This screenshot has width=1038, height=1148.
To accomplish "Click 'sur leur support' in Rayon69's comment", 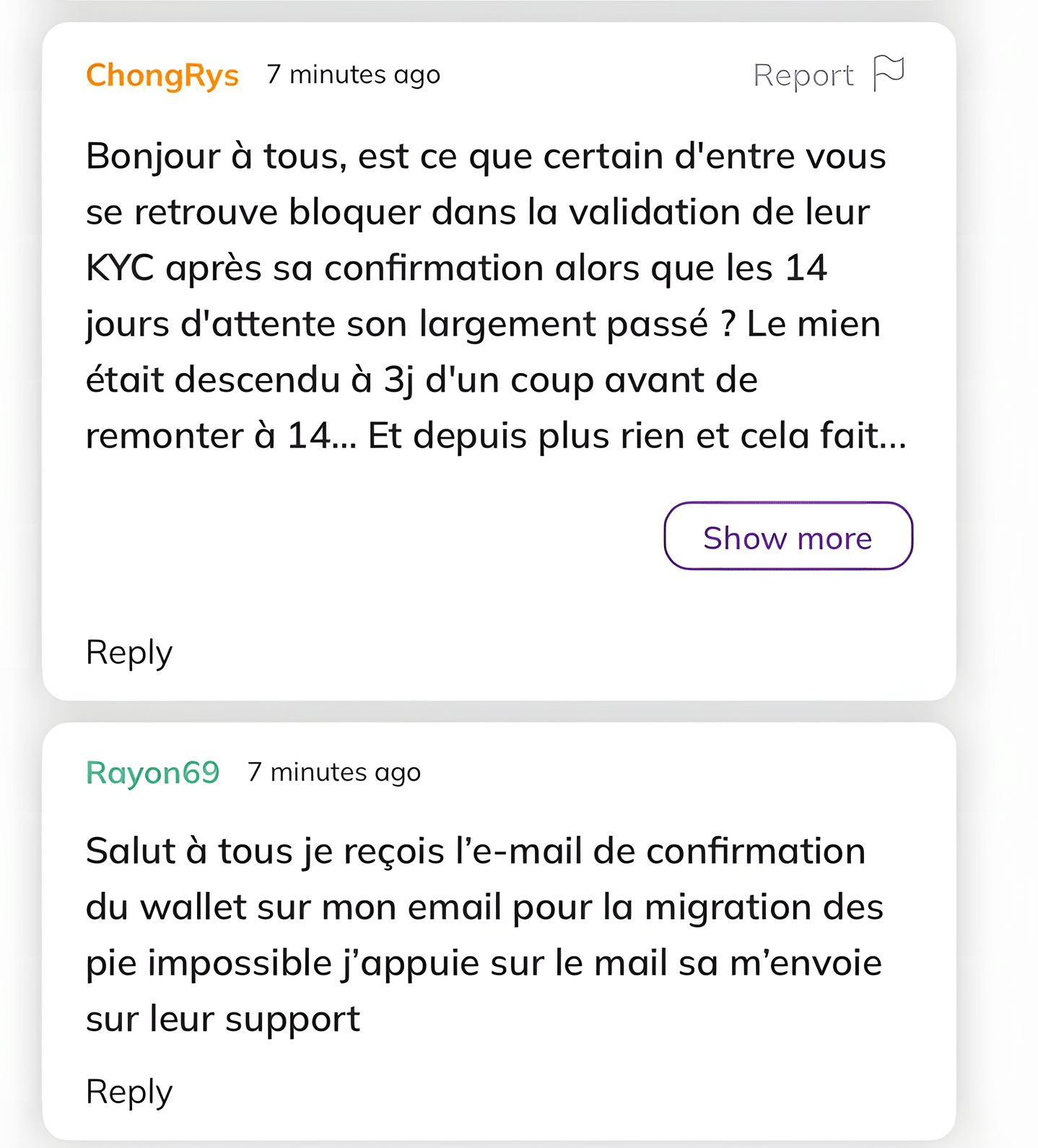I will tap(223, 1019).
